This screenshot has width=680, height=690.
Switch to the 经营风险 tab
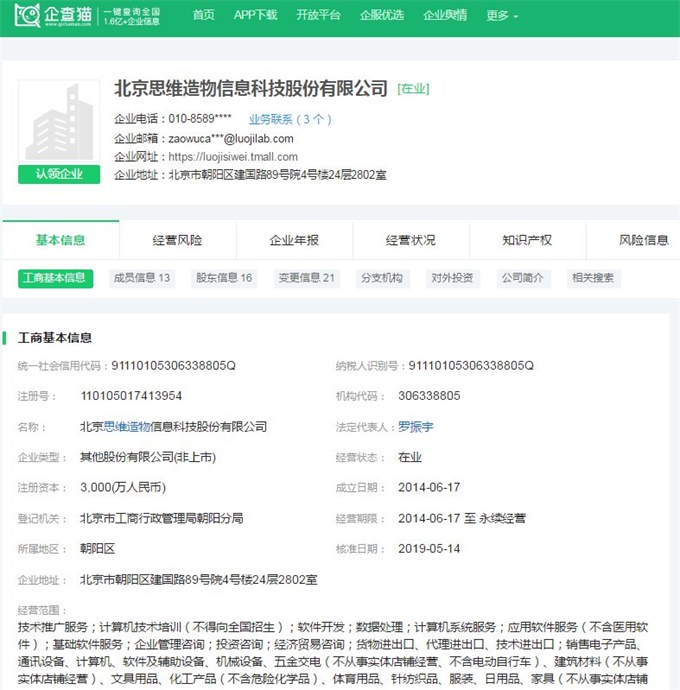177,240
